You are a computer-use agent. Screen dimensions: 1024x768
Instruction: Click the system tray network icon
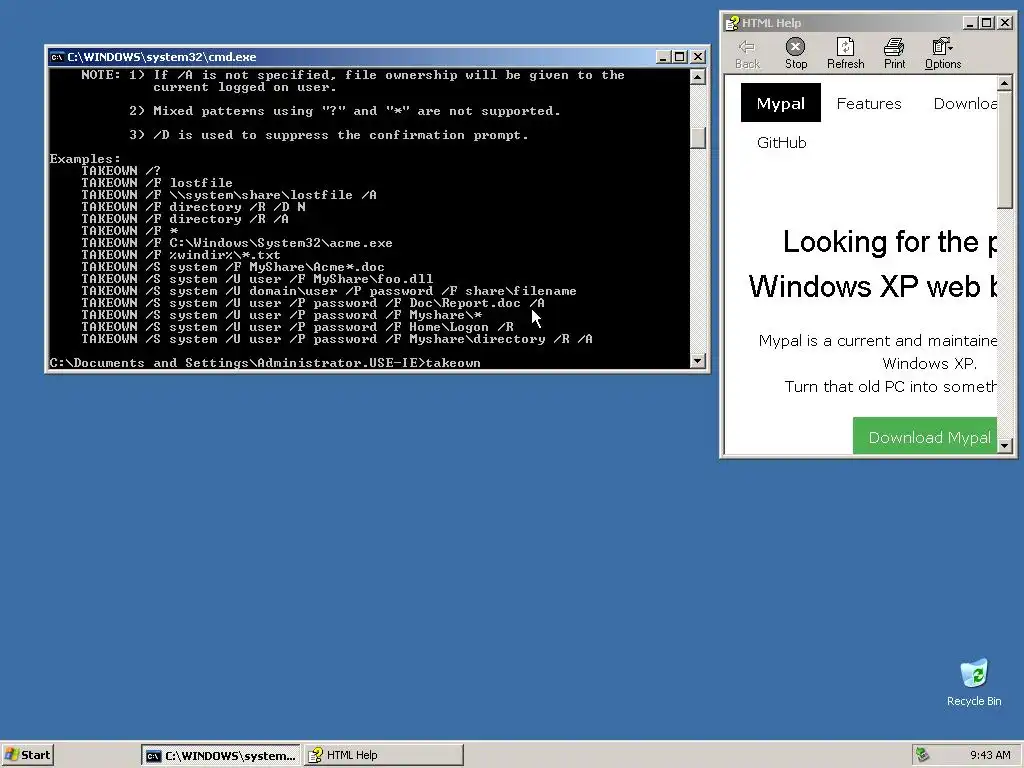[922, 755]
